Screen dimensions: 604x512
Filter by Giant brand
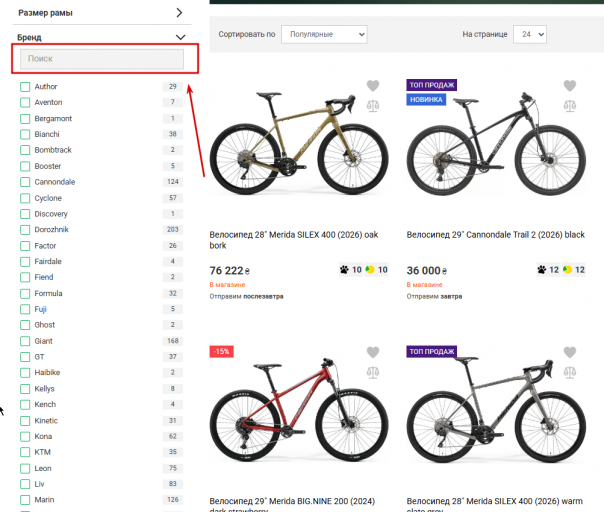(25, 341)
